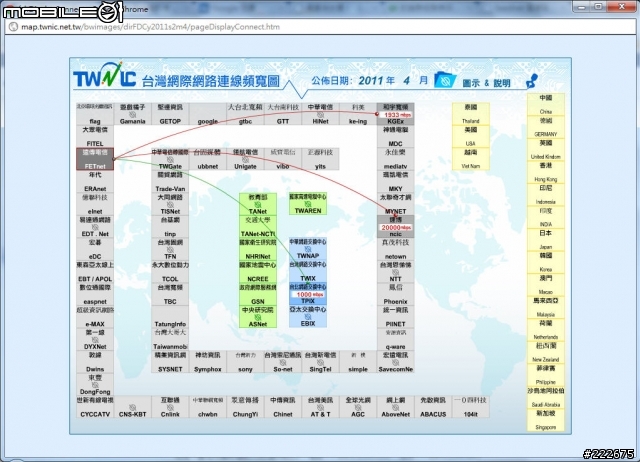The image size is (640, 462).
Task: Select the TISNet network node
Action: [x=170, y=204]
